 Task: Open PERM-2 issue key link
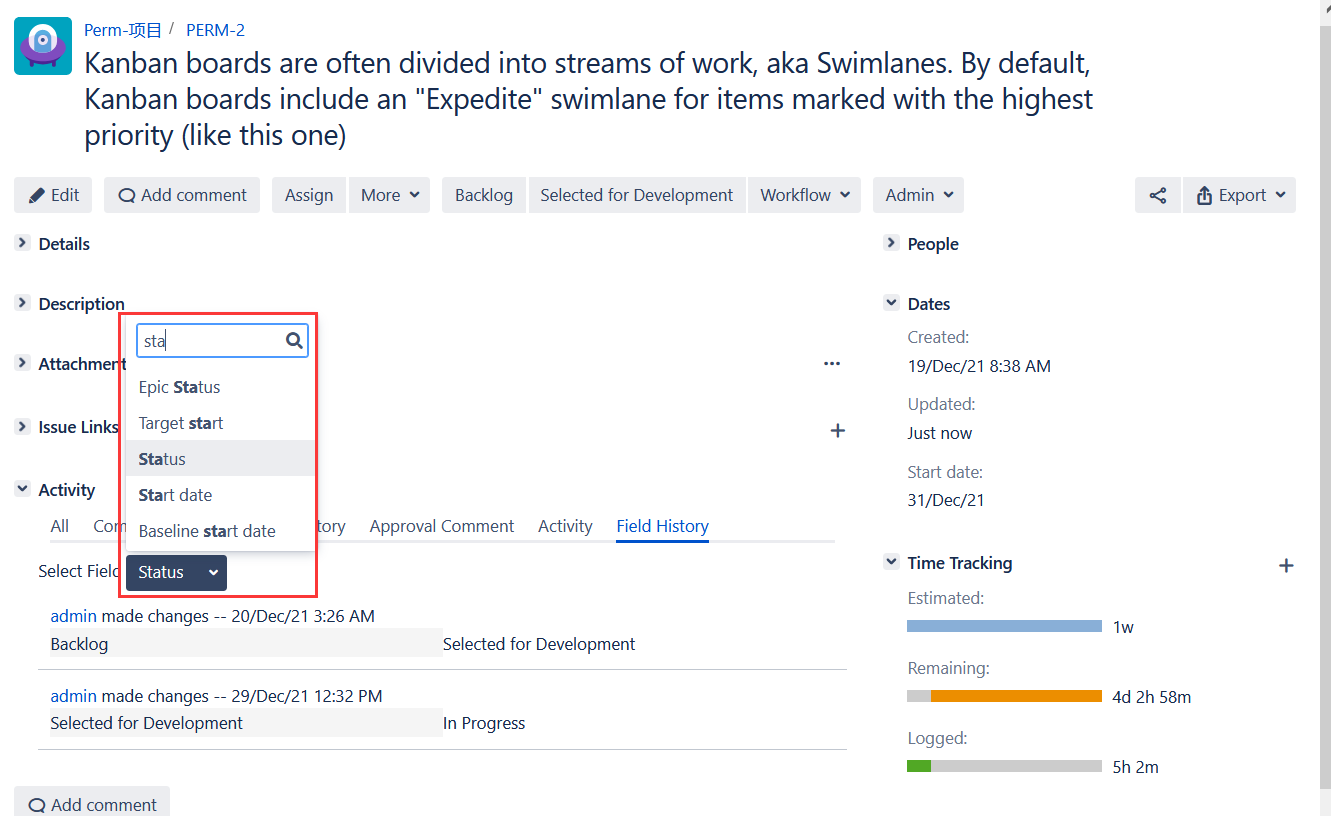tap(215, 30)
